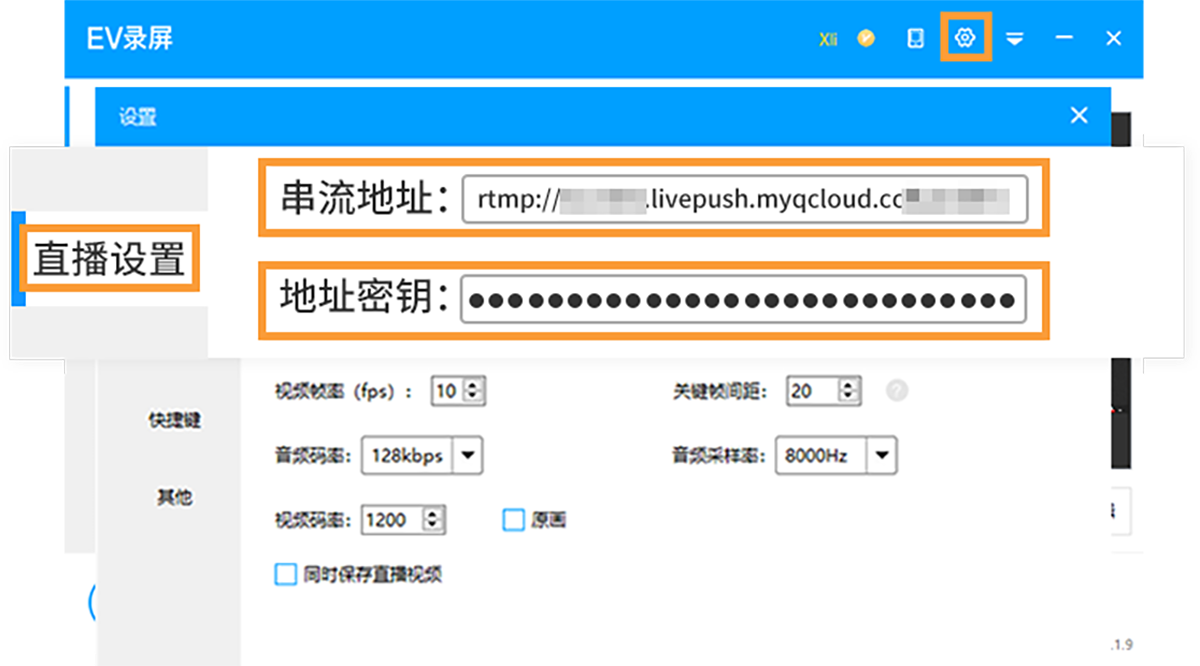Check 同时保存直播视频 option
Screen dimensions: 1200x666
286,574
